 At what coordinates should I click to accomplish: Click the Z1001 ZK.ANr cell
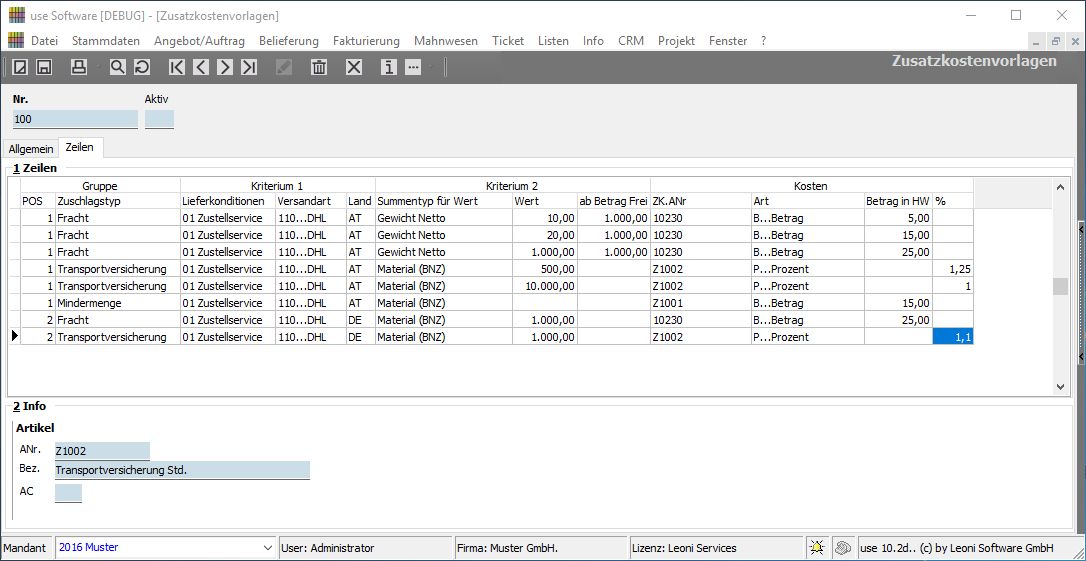(x=701, y=303)
